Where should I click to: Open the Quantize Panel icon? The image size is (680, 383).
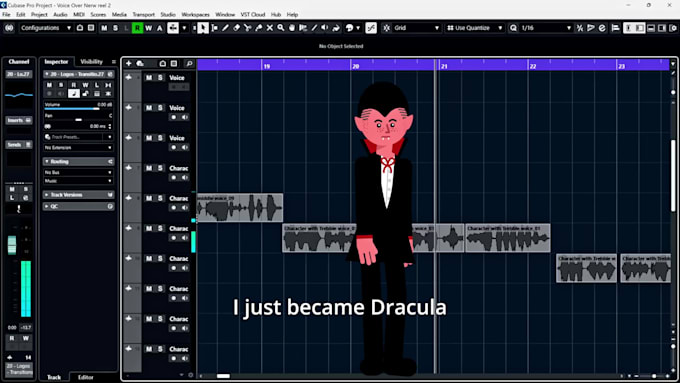click(602, 28)
